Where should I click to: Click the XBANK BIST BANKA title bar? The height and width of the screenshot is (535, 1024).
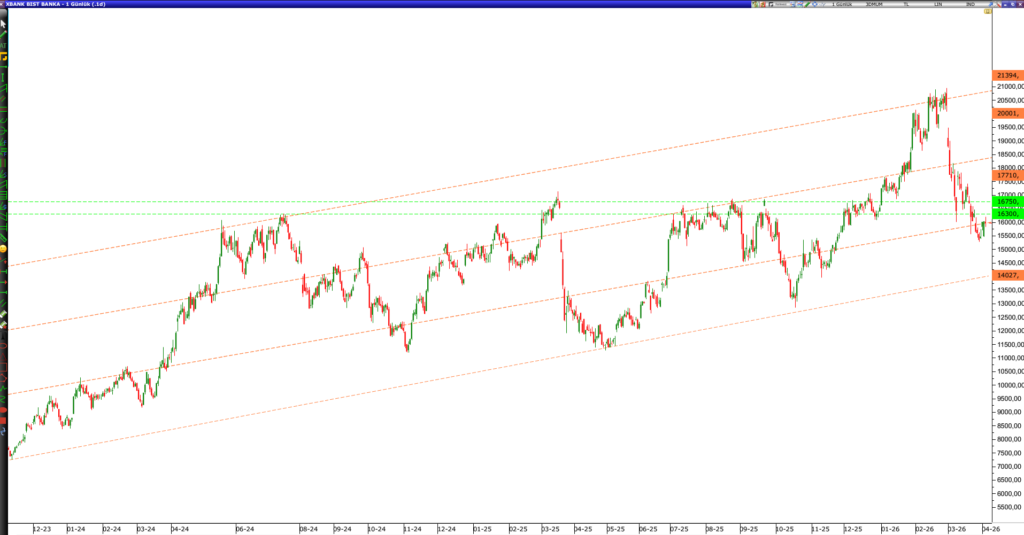60,5
